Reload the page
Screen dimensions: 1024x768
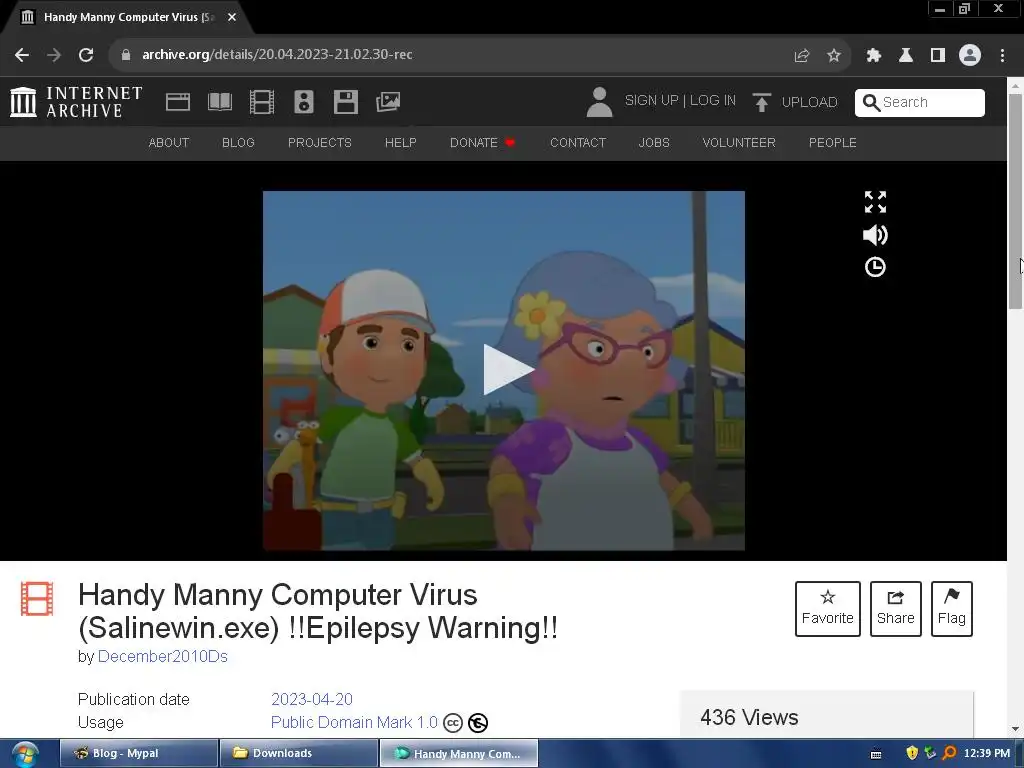(86, 55)
